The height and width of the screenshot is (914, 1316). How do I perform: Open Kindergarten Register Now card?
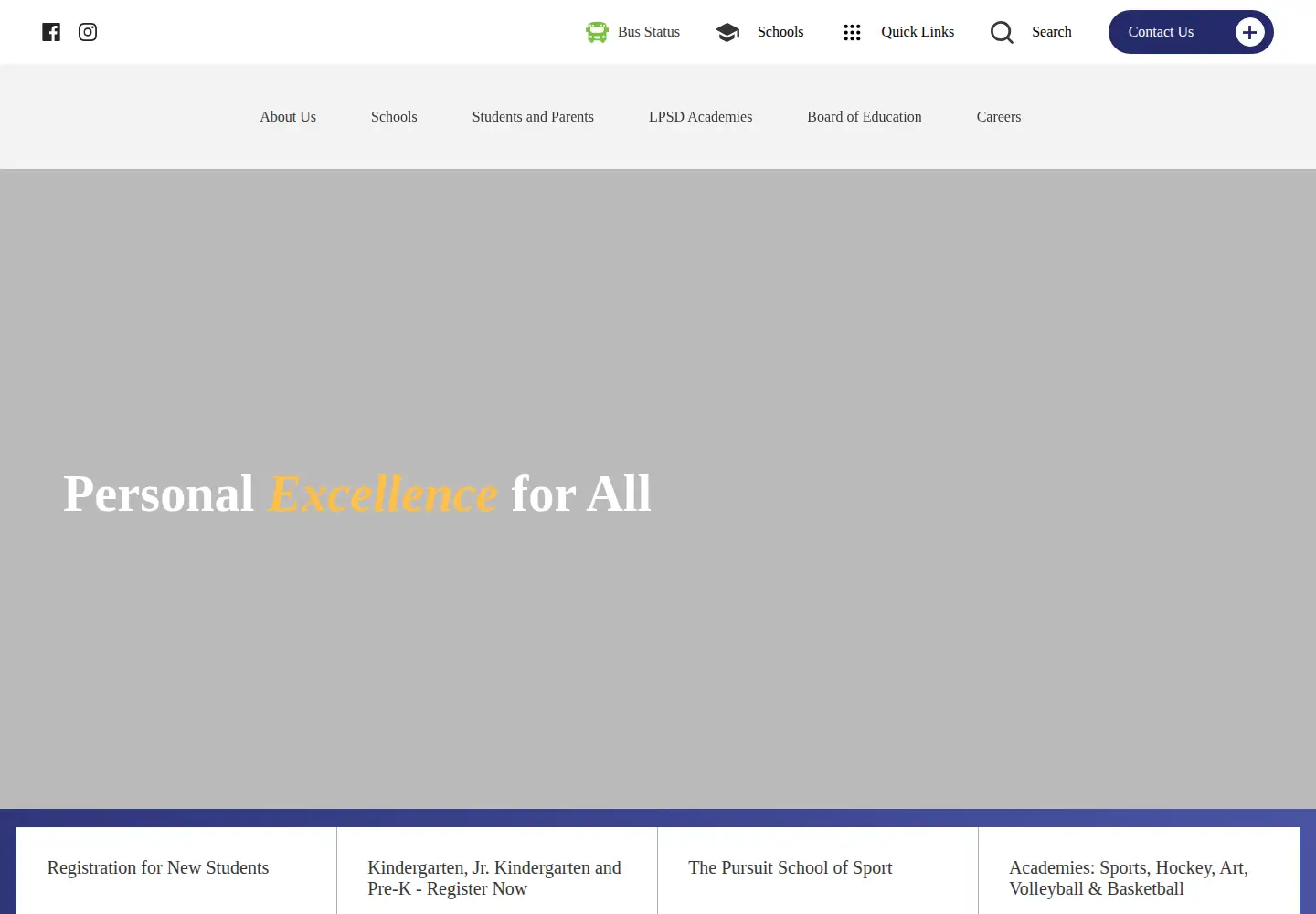pyautogui.click(x=497, y=870)
